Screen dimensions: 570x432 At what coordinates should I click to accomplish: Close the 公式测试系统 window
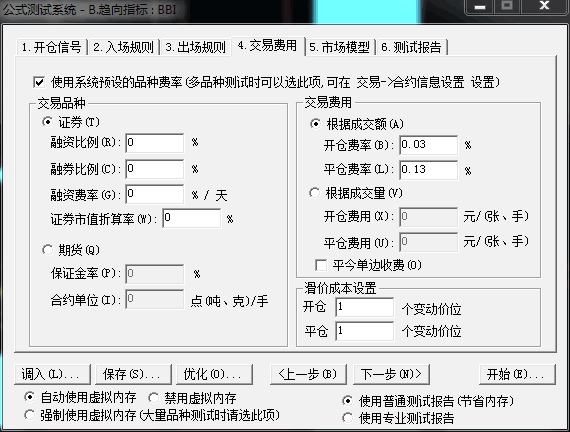point(544,7)
